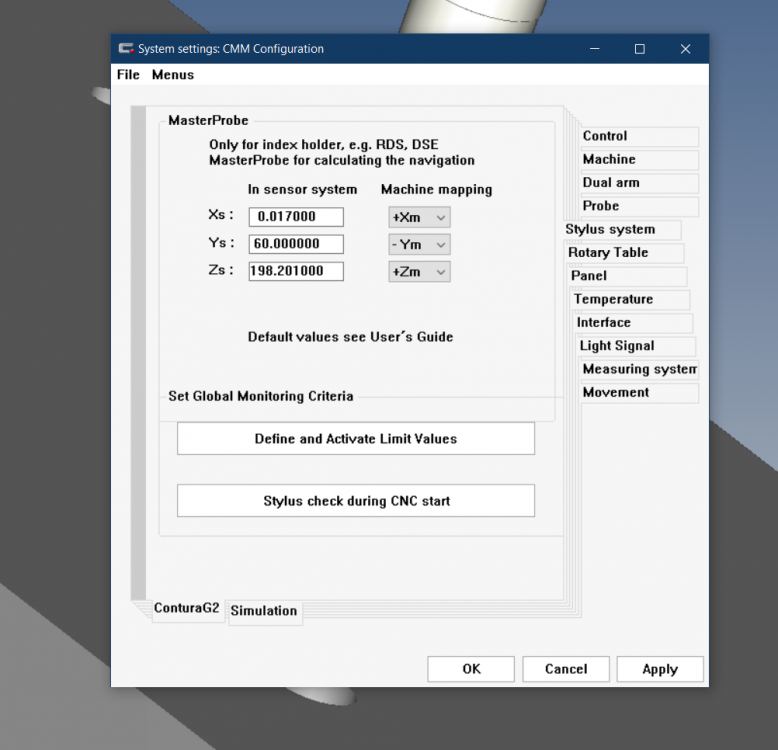This screenshot has height=750, width=778.
Task: Open the File menu
Action: [x=128, y=75]
